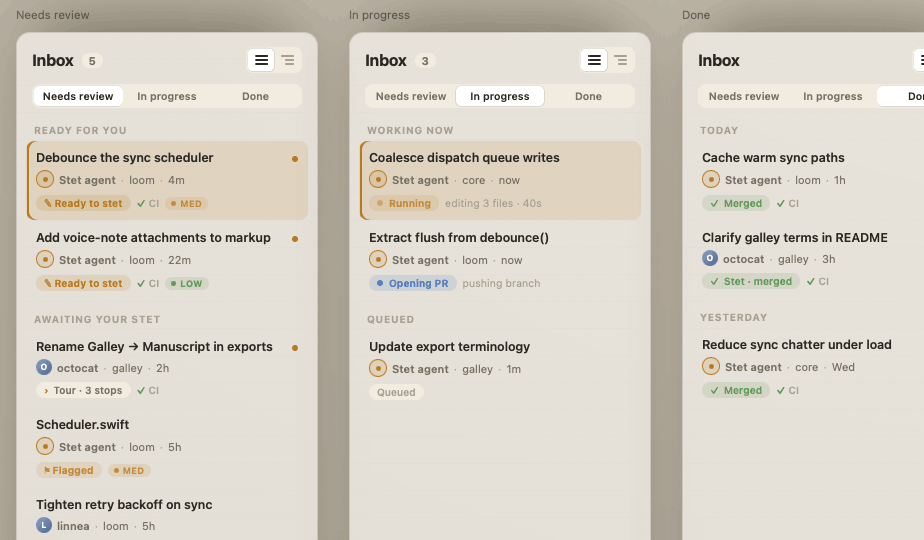Screen dimensions: 924x540
Task: Click item count badge 3 beside Inbox
Action: (425, 61)
